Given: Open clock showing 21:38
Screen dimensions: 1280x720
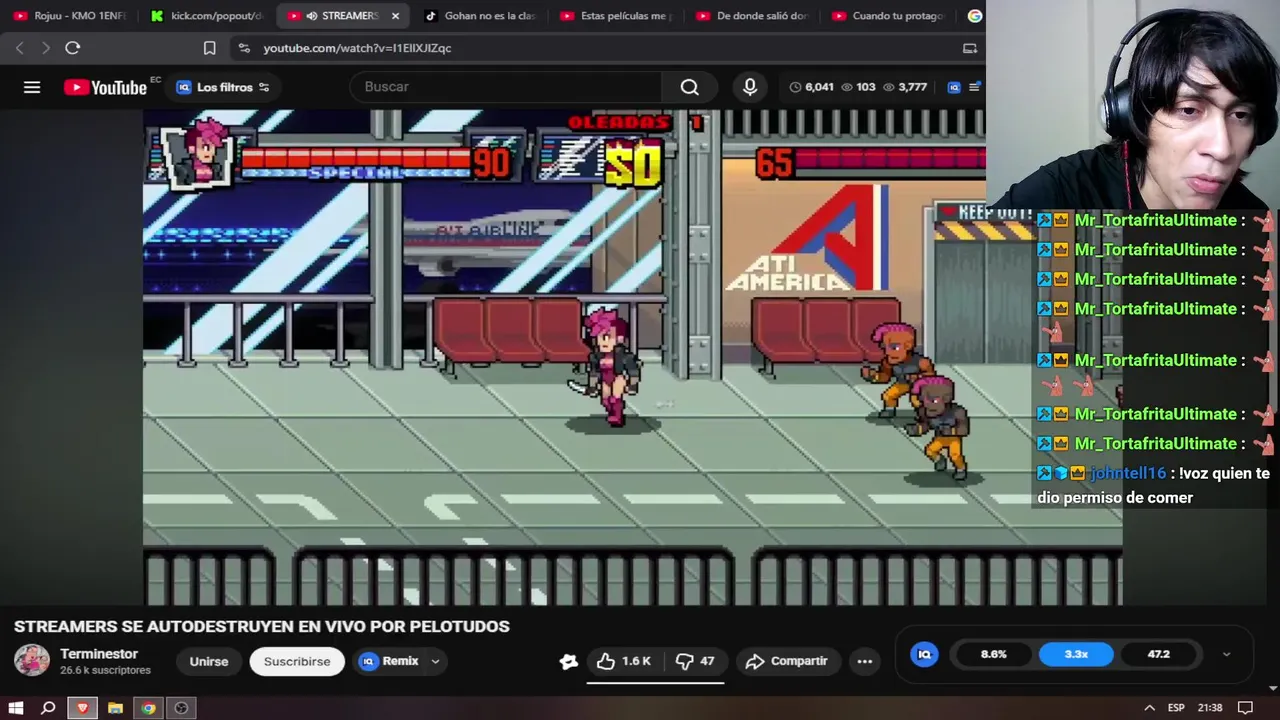Looking at the screenshot, I should tap(1210, 708).
